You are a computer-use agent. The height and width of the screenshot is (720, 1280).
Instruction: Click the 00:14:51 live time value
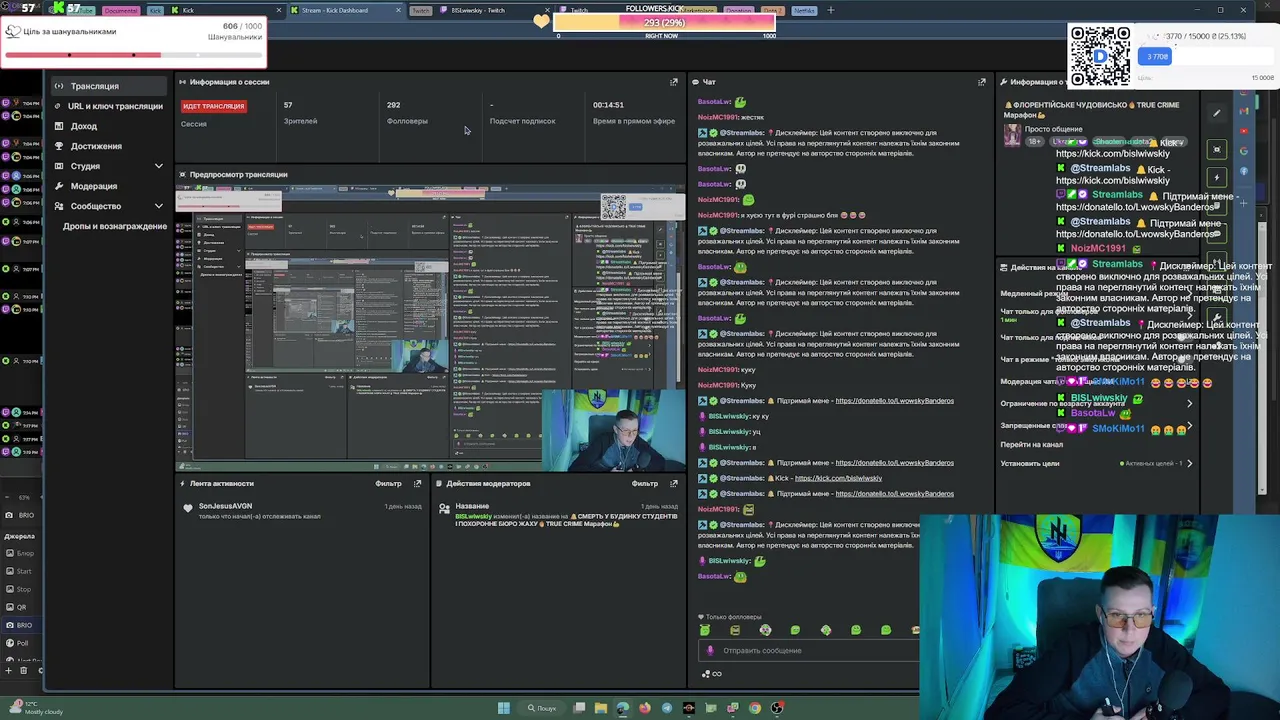pos(608,105)
